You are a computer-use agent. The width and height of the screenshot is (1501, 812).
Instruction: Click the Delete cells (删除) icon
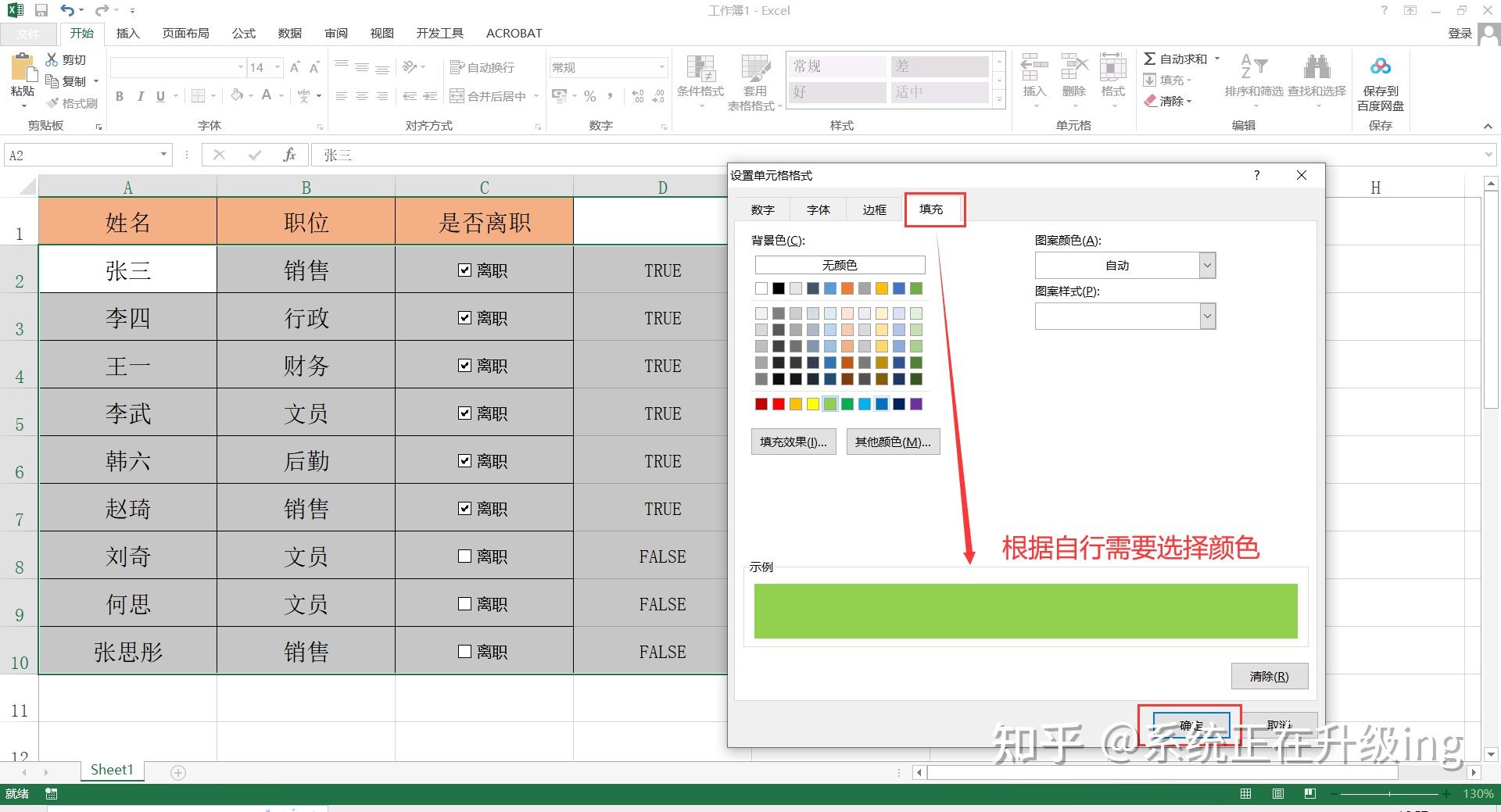[1074, 67]
